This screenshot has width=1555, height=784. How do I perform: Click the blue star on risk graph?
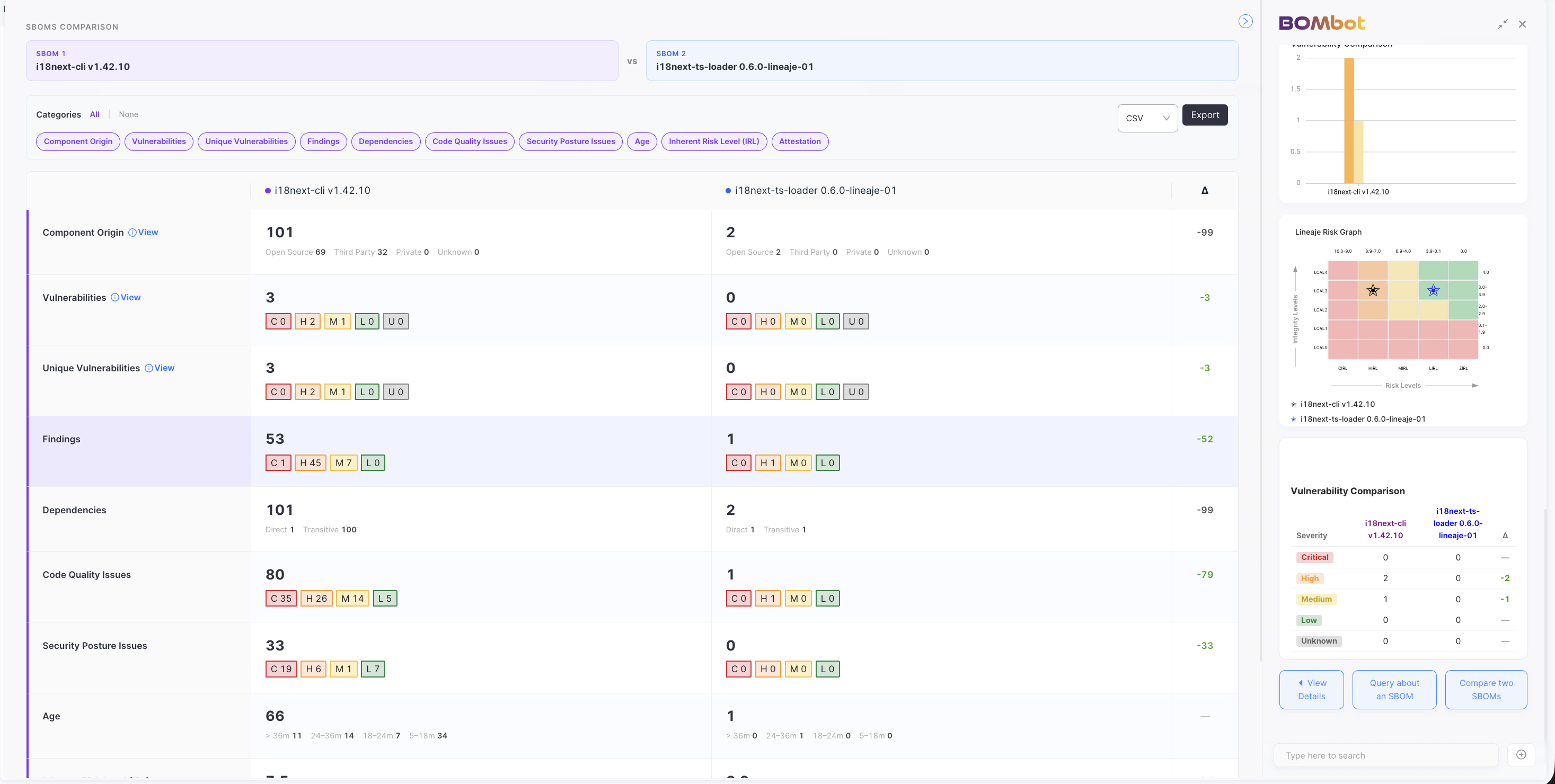pos(1433,290)
